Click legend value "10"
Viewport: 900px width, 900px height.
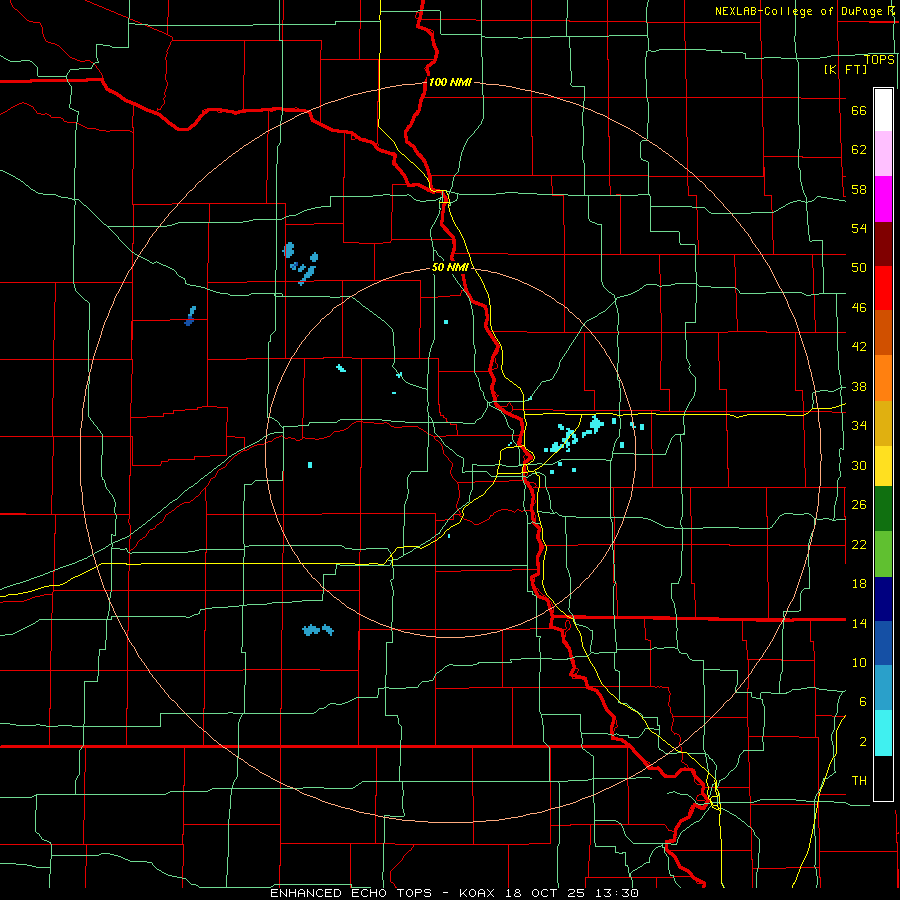pyautogui.click(x=859, y=662)
